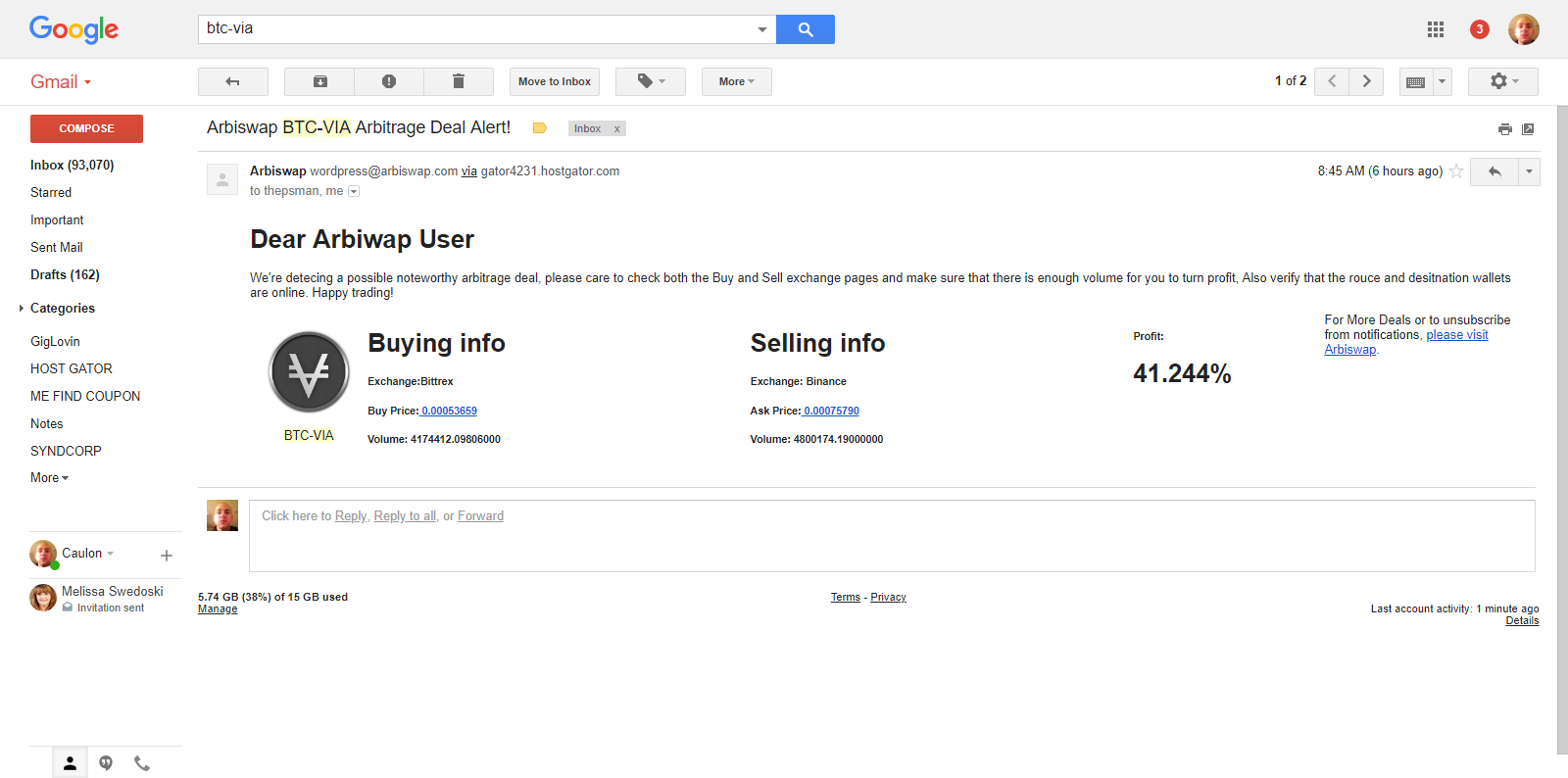
Task: Reply using the arrow button
Action: [1494, 171]
